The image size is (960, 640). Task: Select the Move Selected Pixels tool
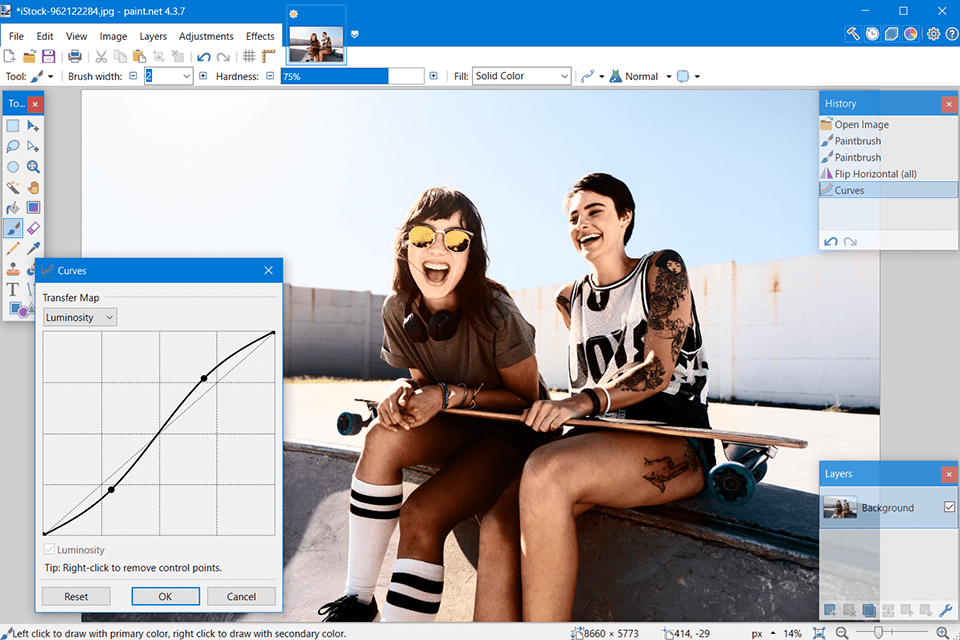[33, 126]
